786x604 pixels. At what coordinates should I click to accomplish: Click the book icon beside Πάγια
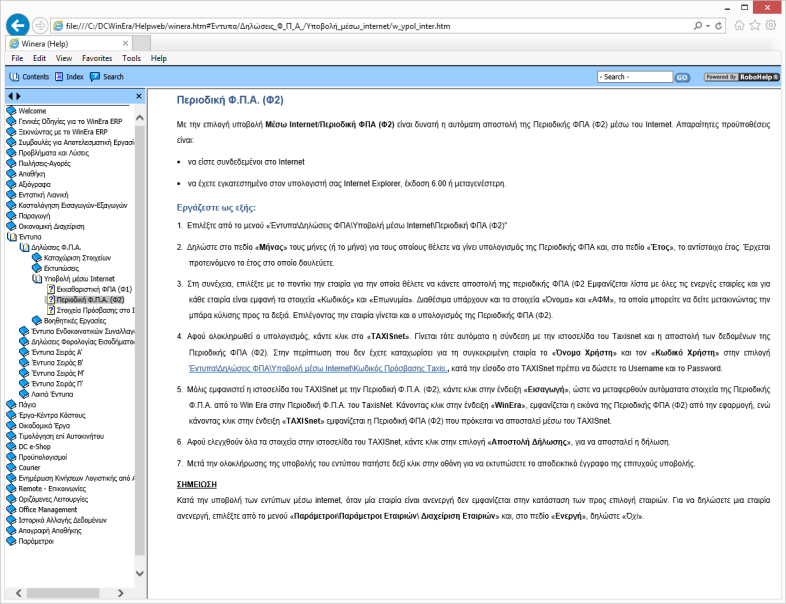[x=11, y=405]
